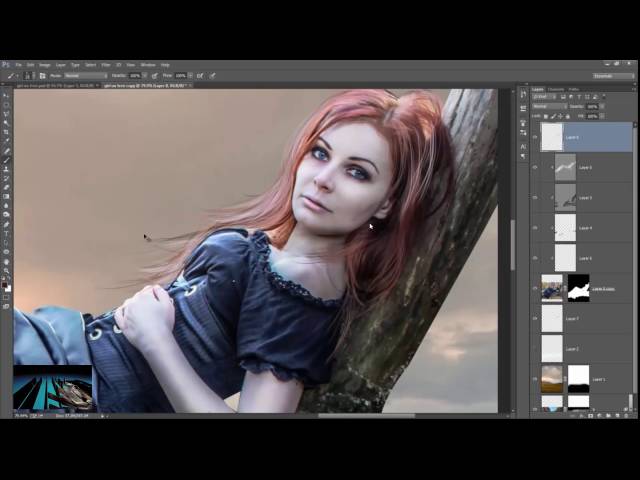Toggle eye of the woman photo masked layer

click(x=535, y=288)
